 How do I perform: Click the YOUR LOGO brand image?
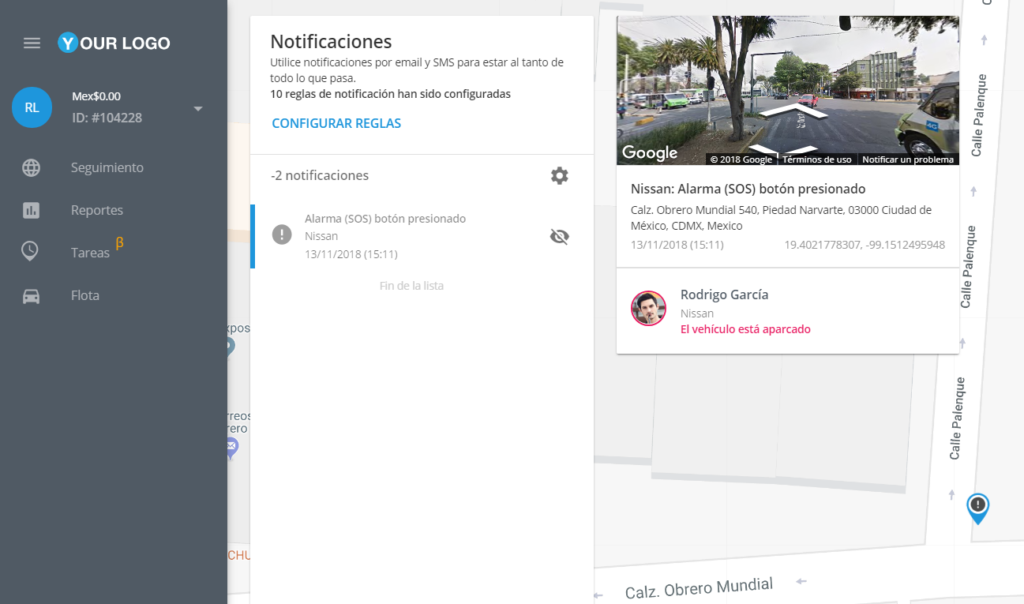tap(114, 43)
